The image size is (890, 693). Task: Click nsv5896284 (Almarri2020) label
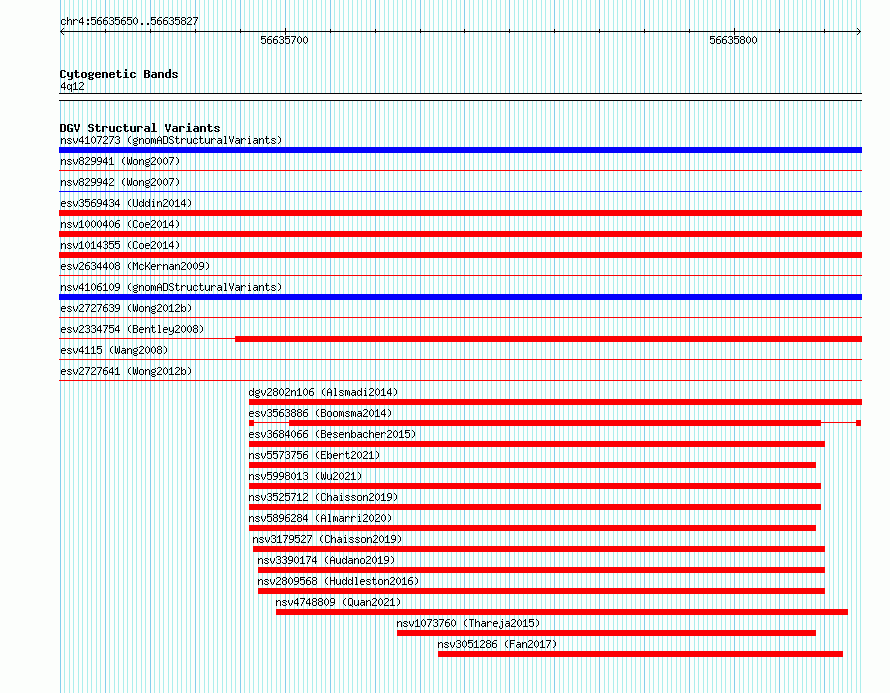(320, 518)
